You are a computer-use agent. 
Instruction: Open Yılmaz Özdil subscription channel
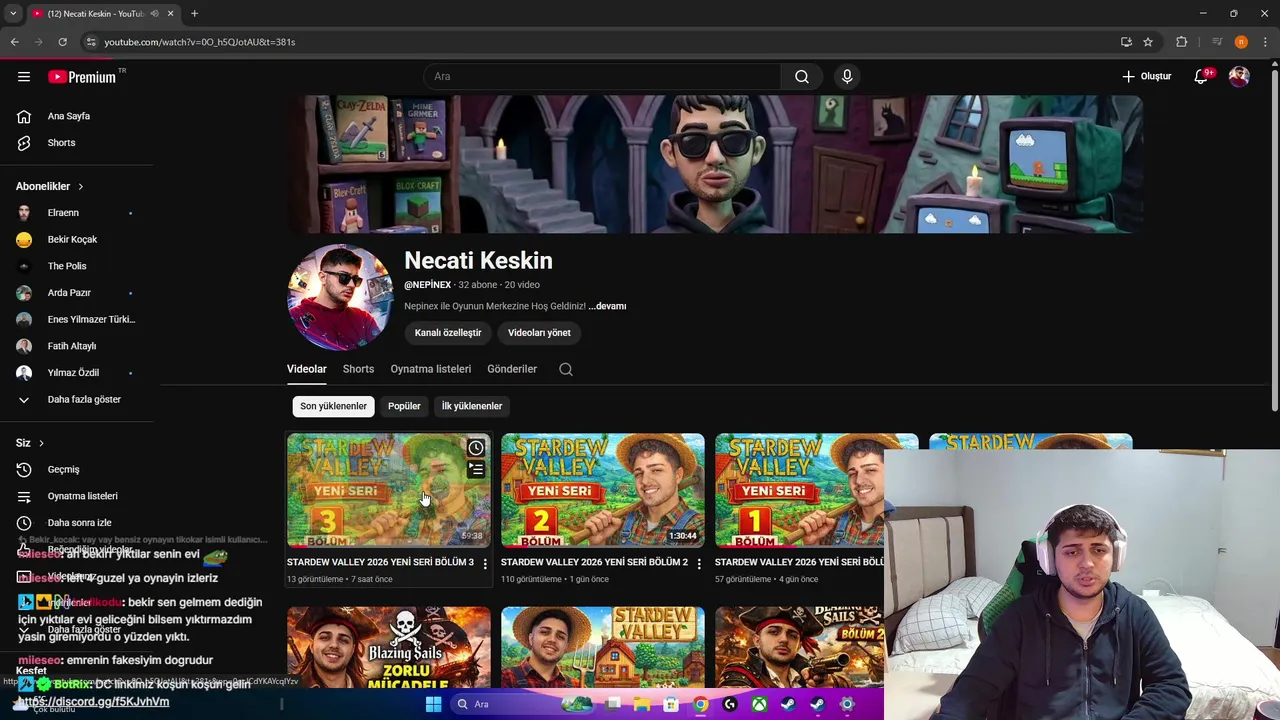click(73, 373)
